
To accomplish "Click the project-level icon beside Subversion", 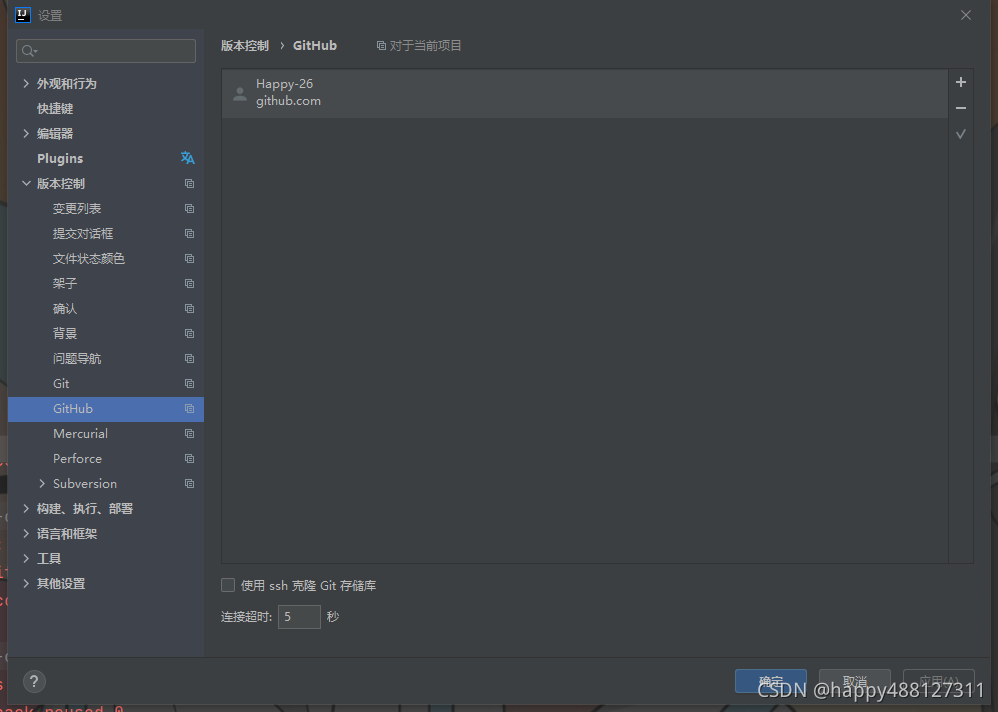I will tap(189, 484).
